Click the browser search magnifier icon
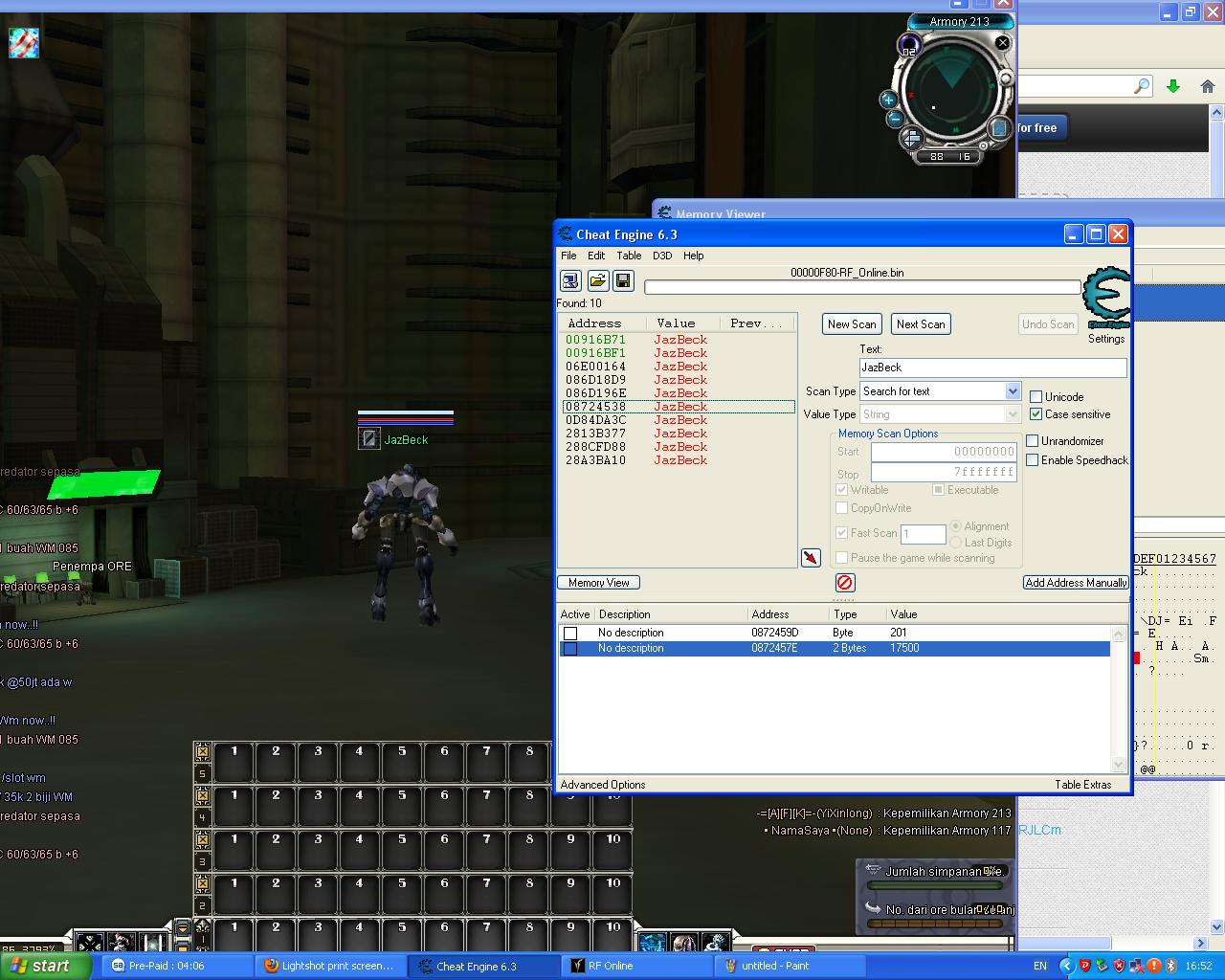Viewport: 1225px width, 980px height. coord(1141,87)
